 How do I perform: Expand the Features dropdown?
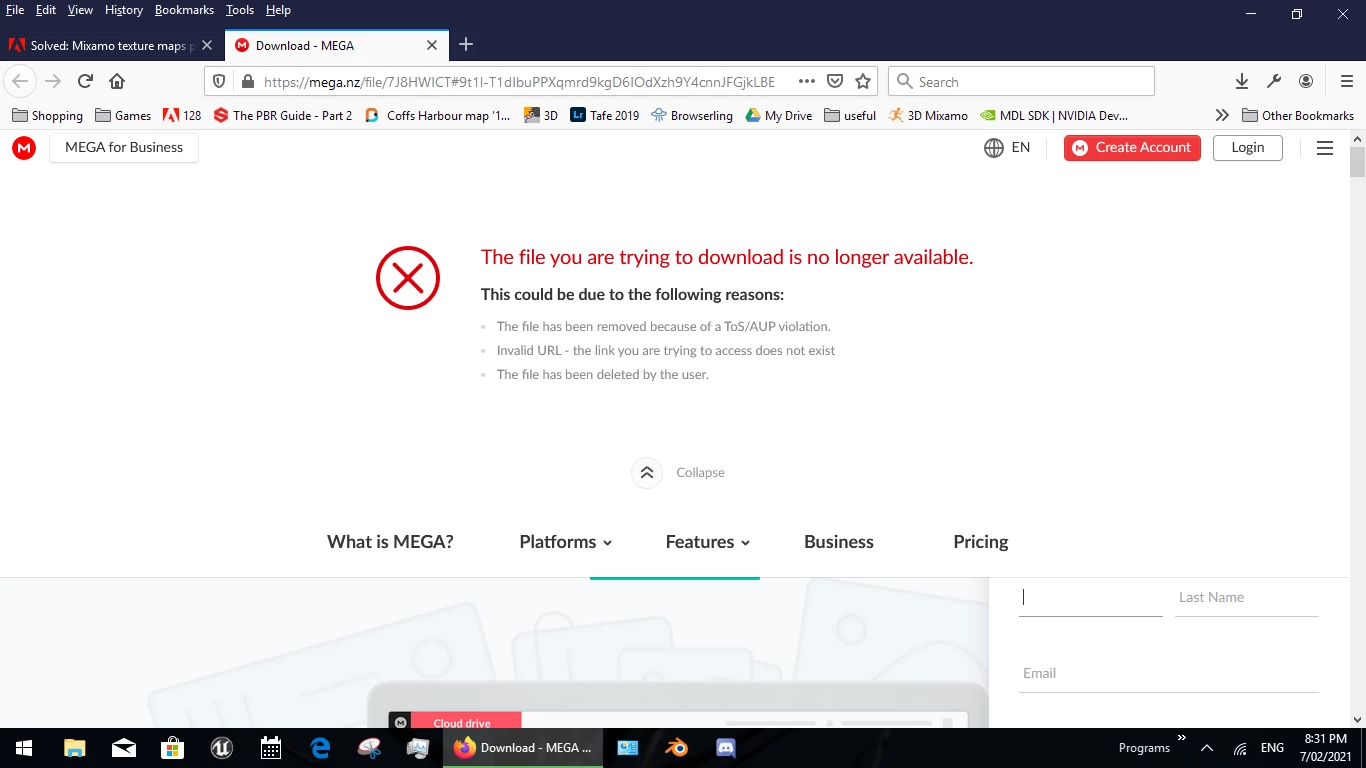[x=707, y=542]
